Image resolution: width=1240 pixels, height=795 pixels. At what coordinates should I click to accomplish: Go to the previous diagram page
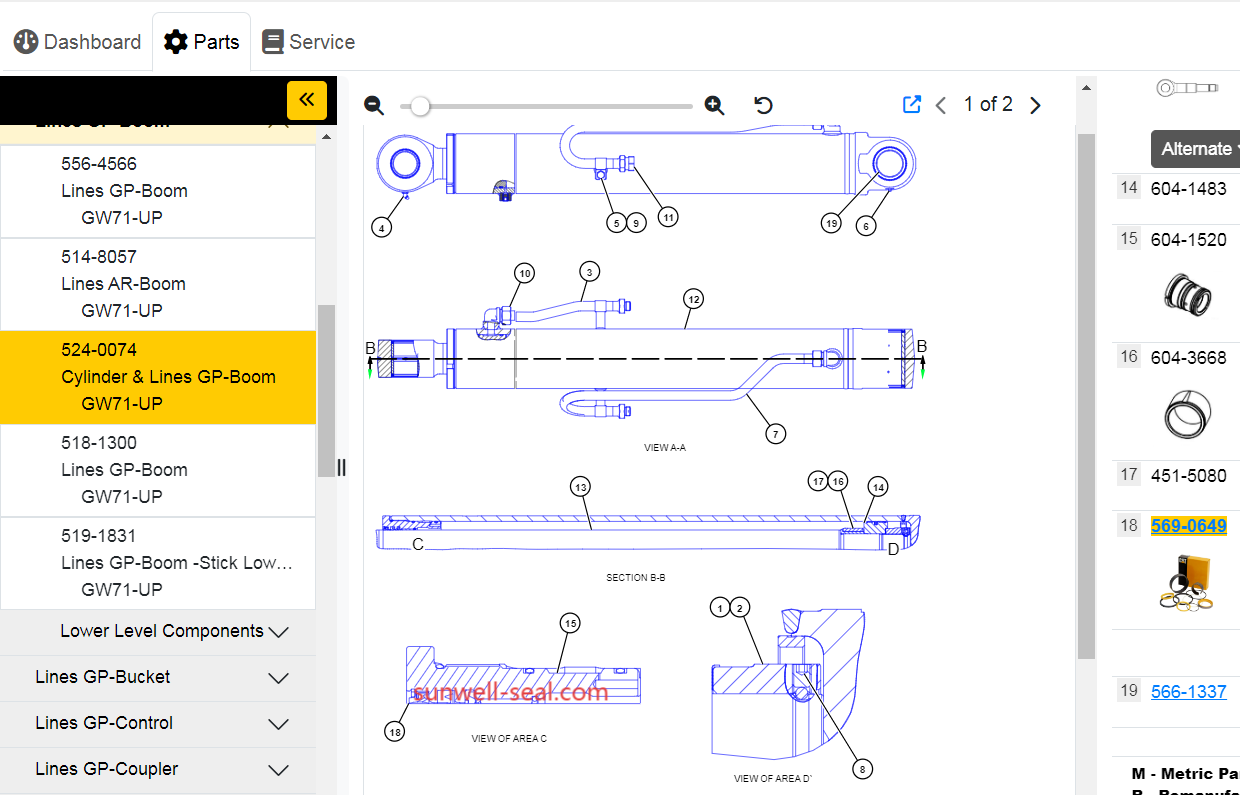click(941, 105)
